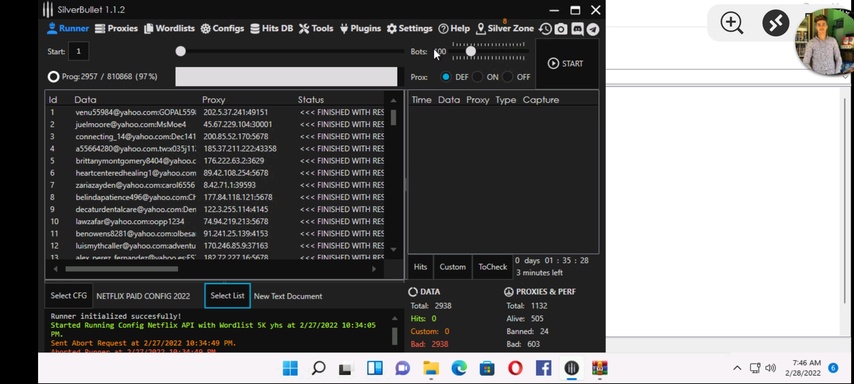This screenshot has width=854, height=384.
Task: Select the ON proxy radio button
Action: [477, 77]
